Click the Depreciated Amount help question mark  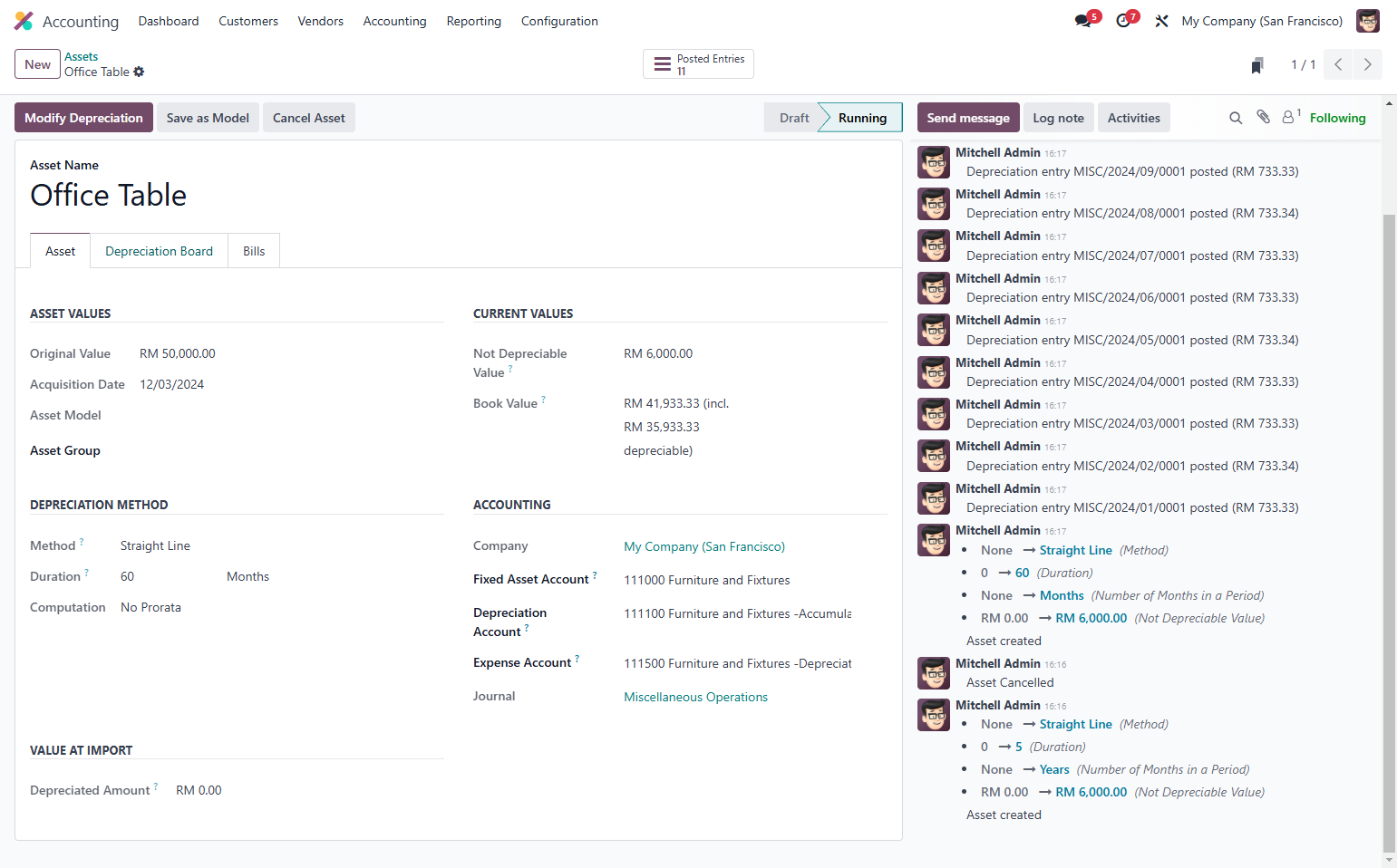click(156, 786)
